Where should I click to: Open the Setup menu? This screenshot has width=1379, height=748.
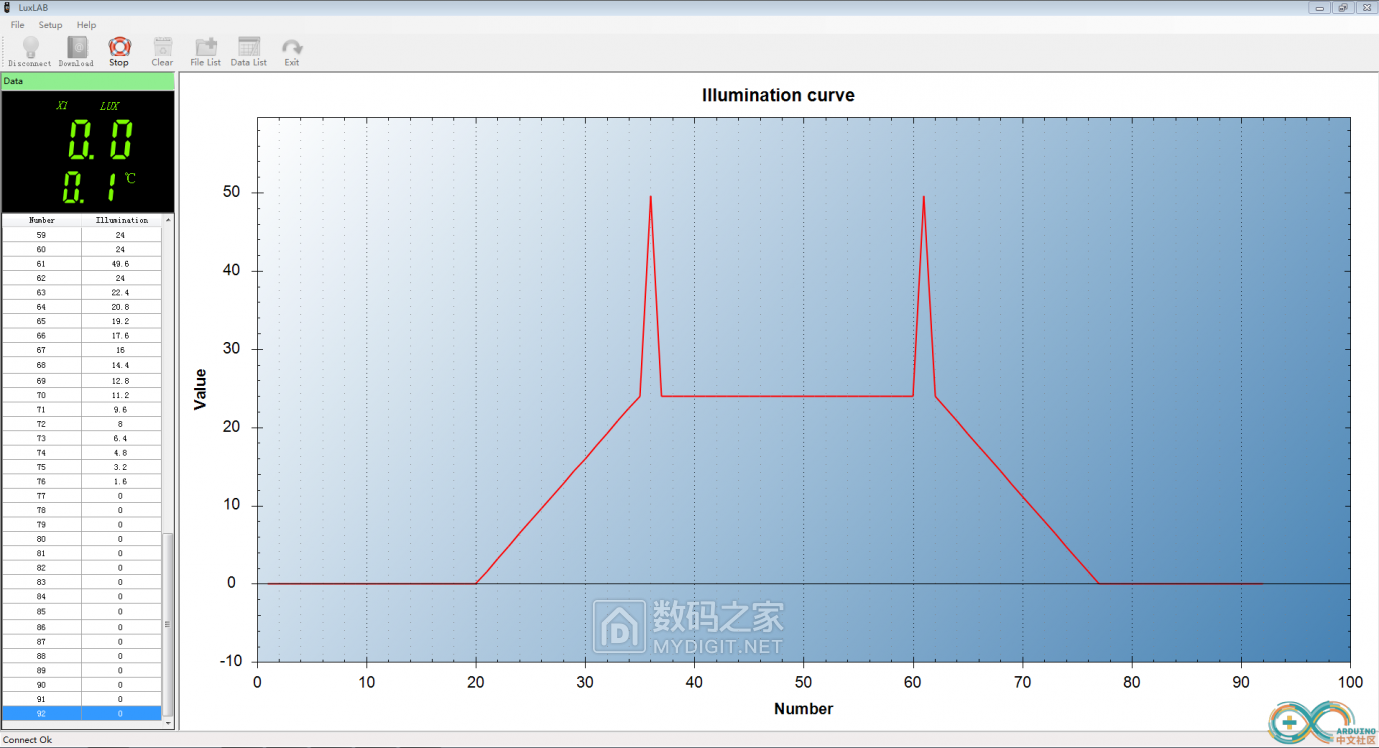pos(50,25)
